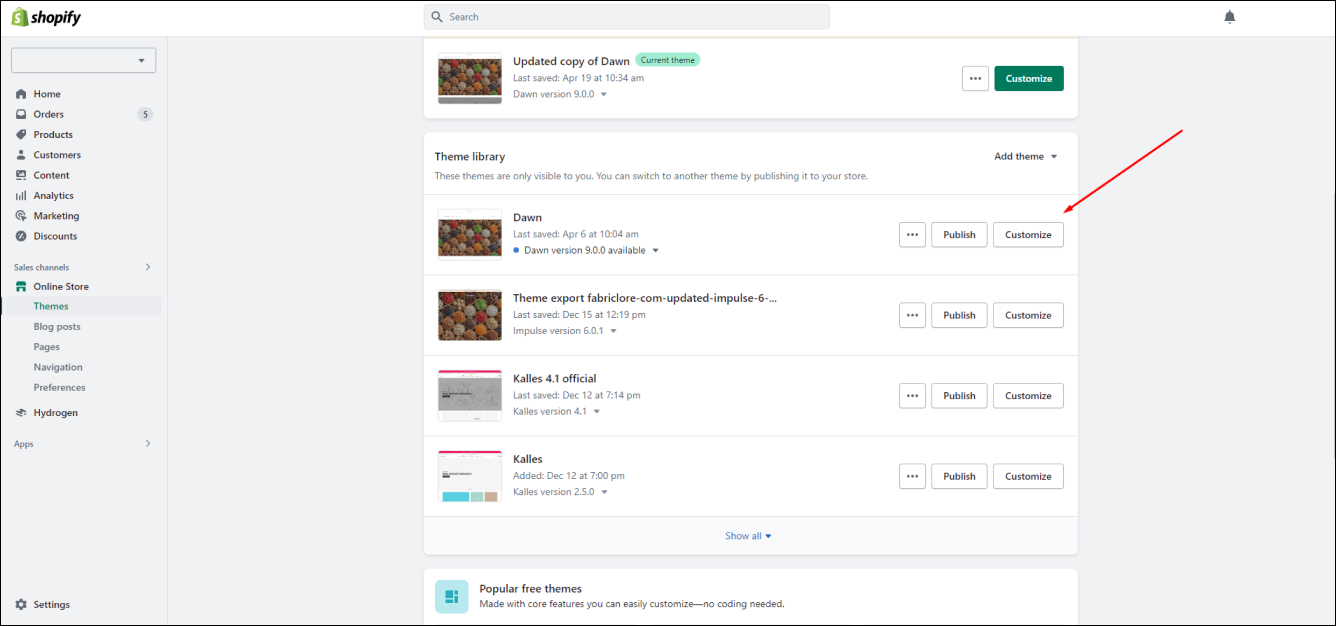Click the Popular free themes icon

[x=452, y=596]
